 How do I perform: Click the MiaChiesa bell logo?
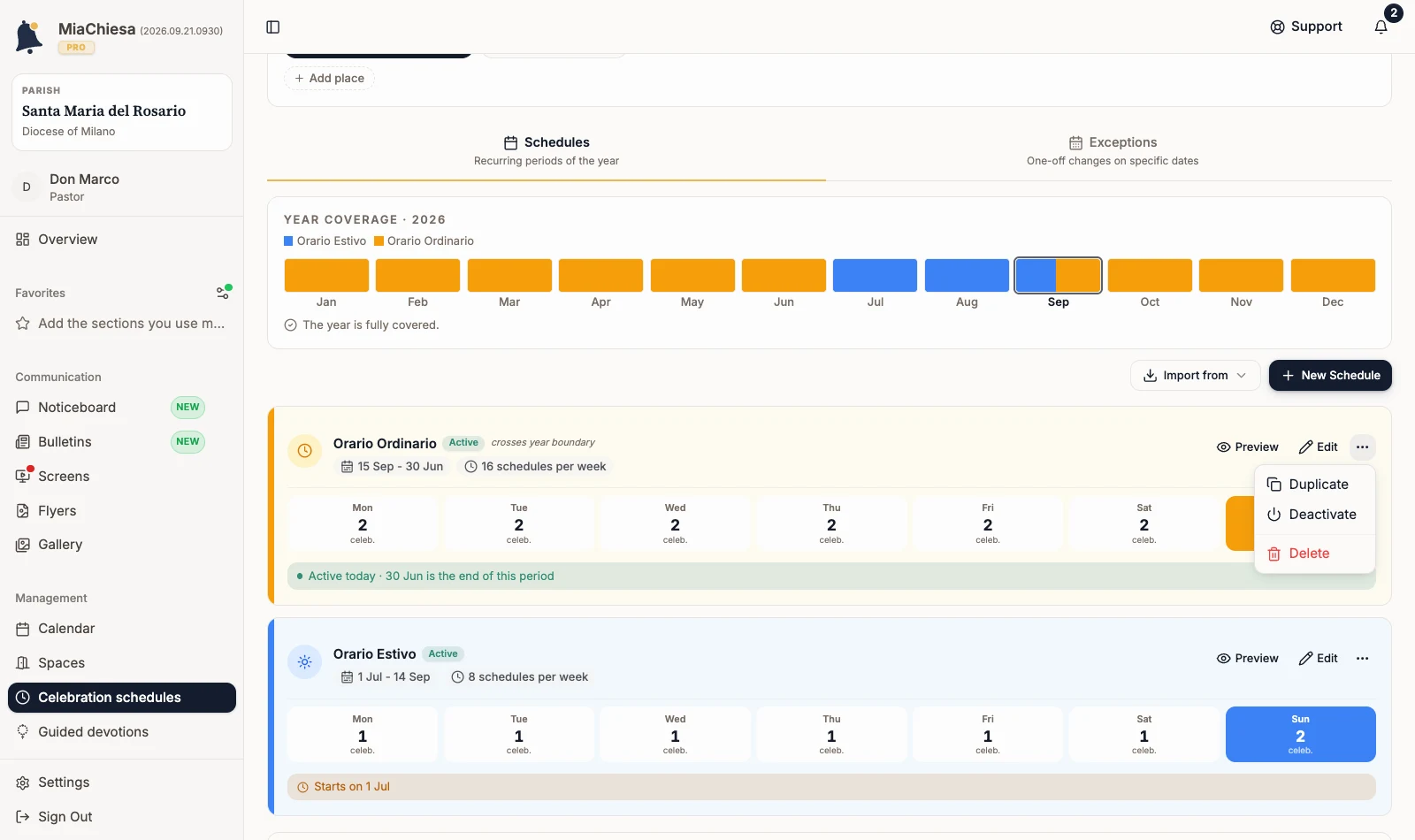tap(29, 37)
